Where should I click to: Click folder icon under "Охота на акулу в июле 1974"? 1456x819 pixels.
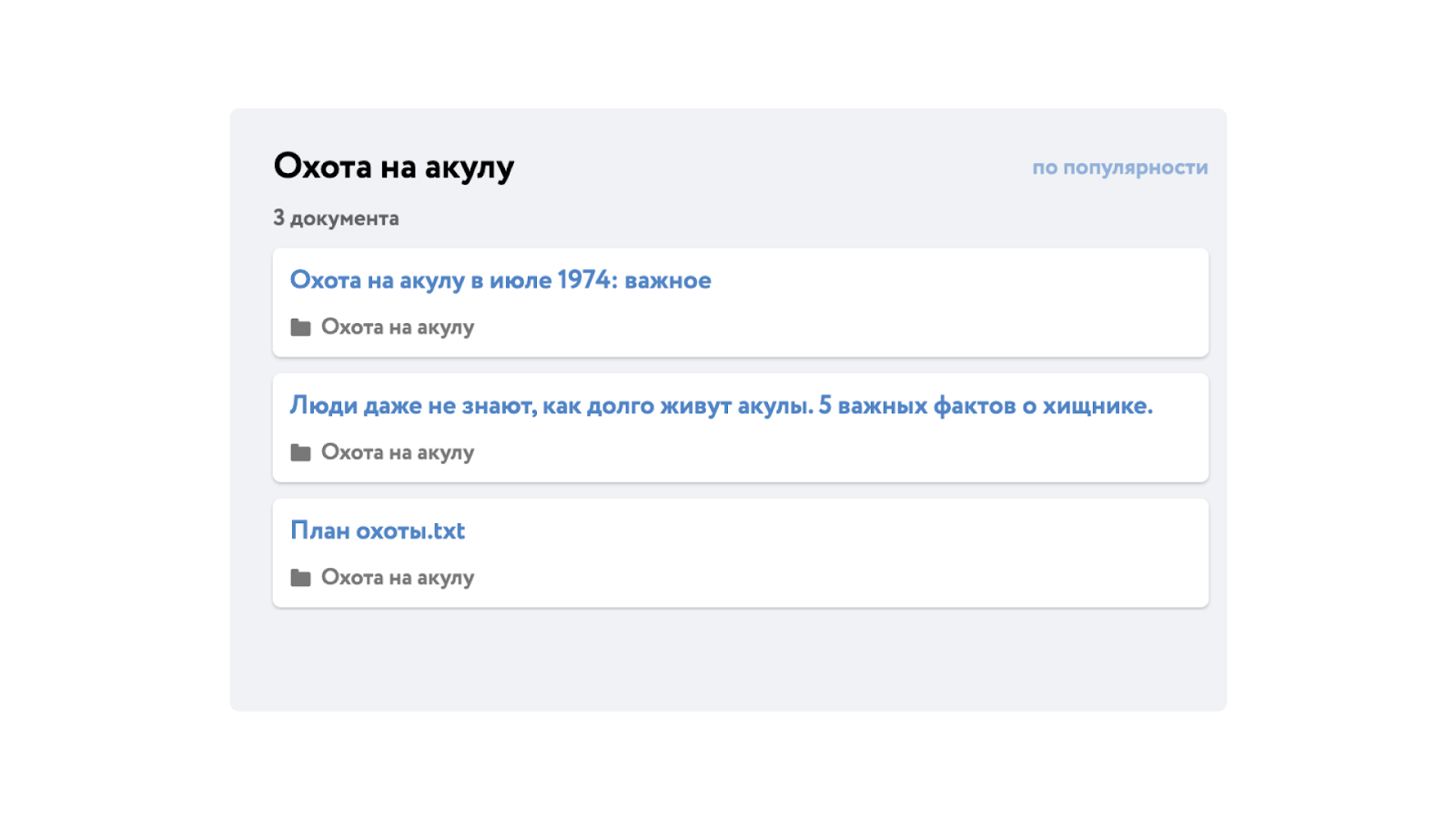pyautogui.click(x=300, y=328)
